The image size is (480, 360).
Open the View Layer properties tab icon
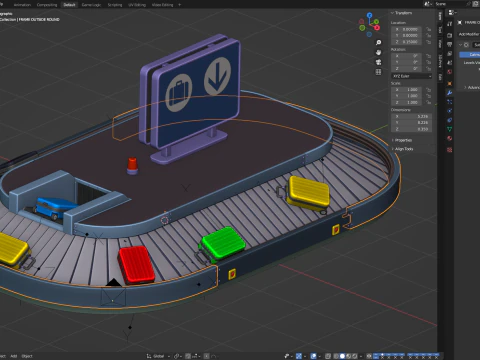coord(450,54)
